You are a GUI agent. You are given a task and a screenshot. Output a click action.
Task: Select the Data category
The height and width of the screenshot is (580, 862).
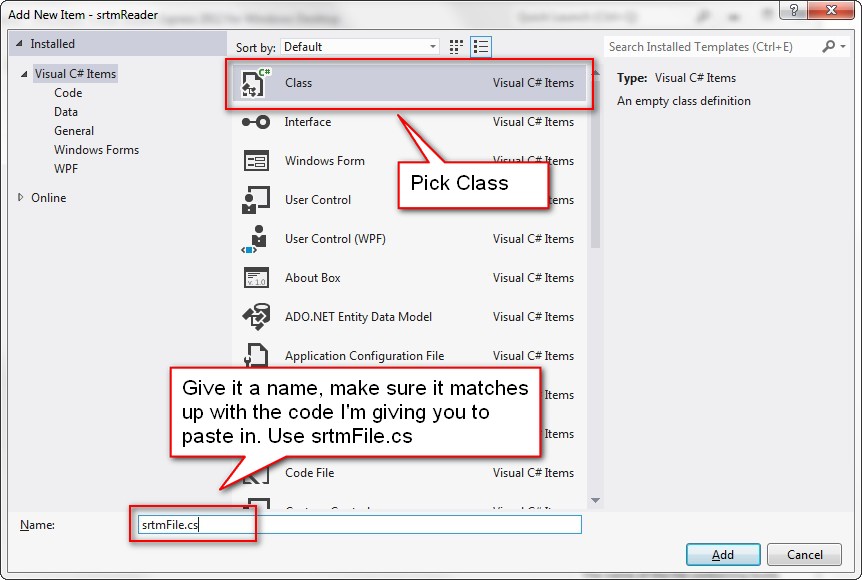[x=66, y=112]
